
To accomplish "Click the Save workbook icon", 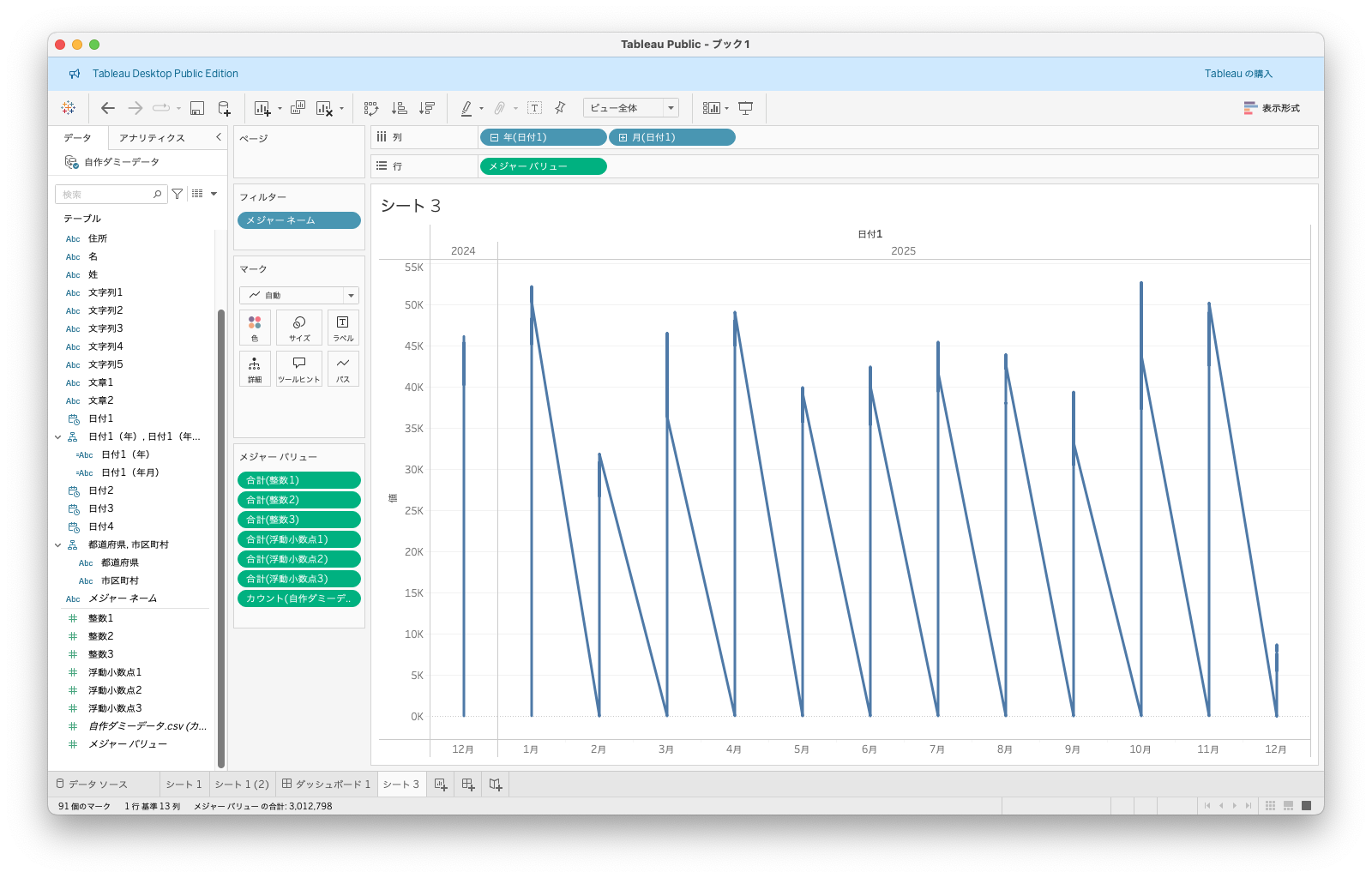I will pyautogui.click(x=197, y=108).
